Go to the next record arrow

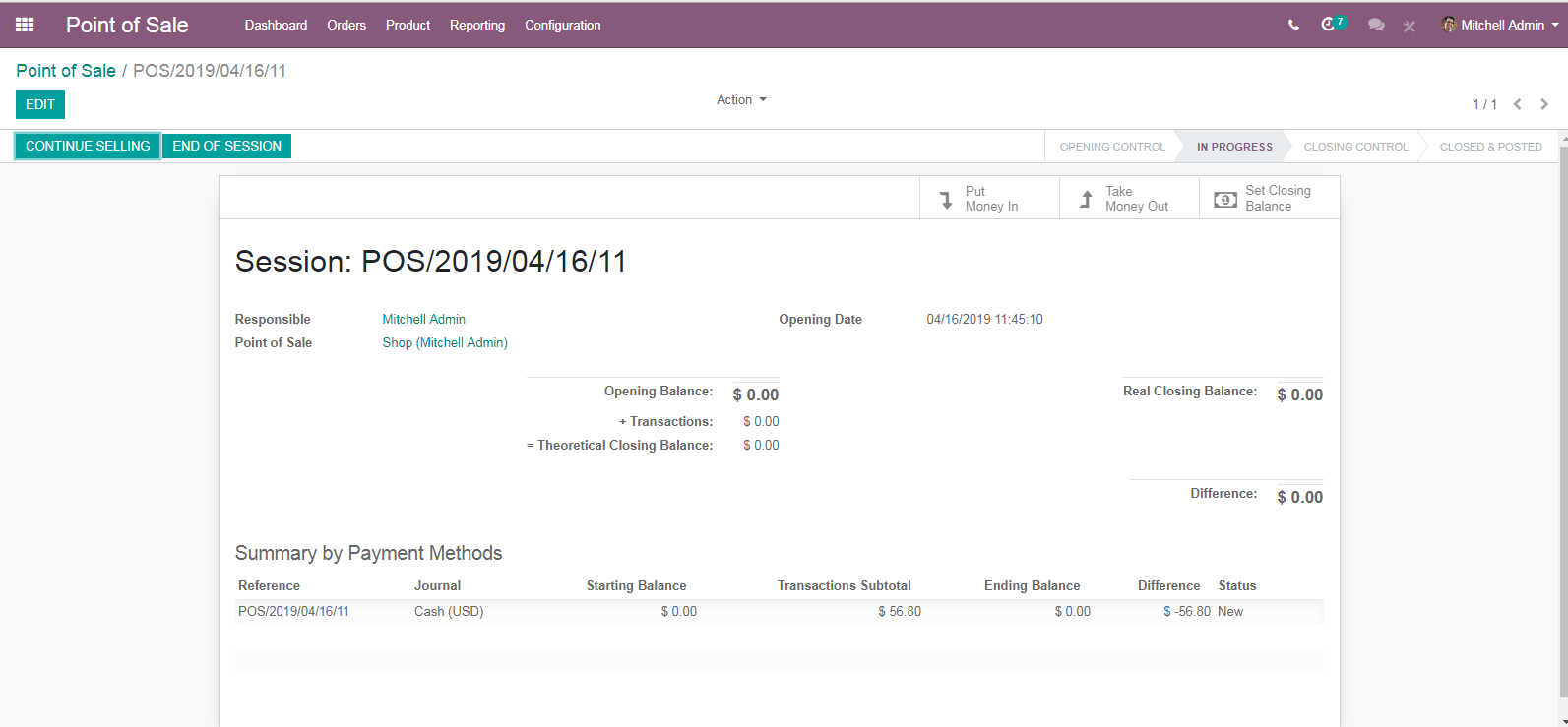coord(1544,104)
